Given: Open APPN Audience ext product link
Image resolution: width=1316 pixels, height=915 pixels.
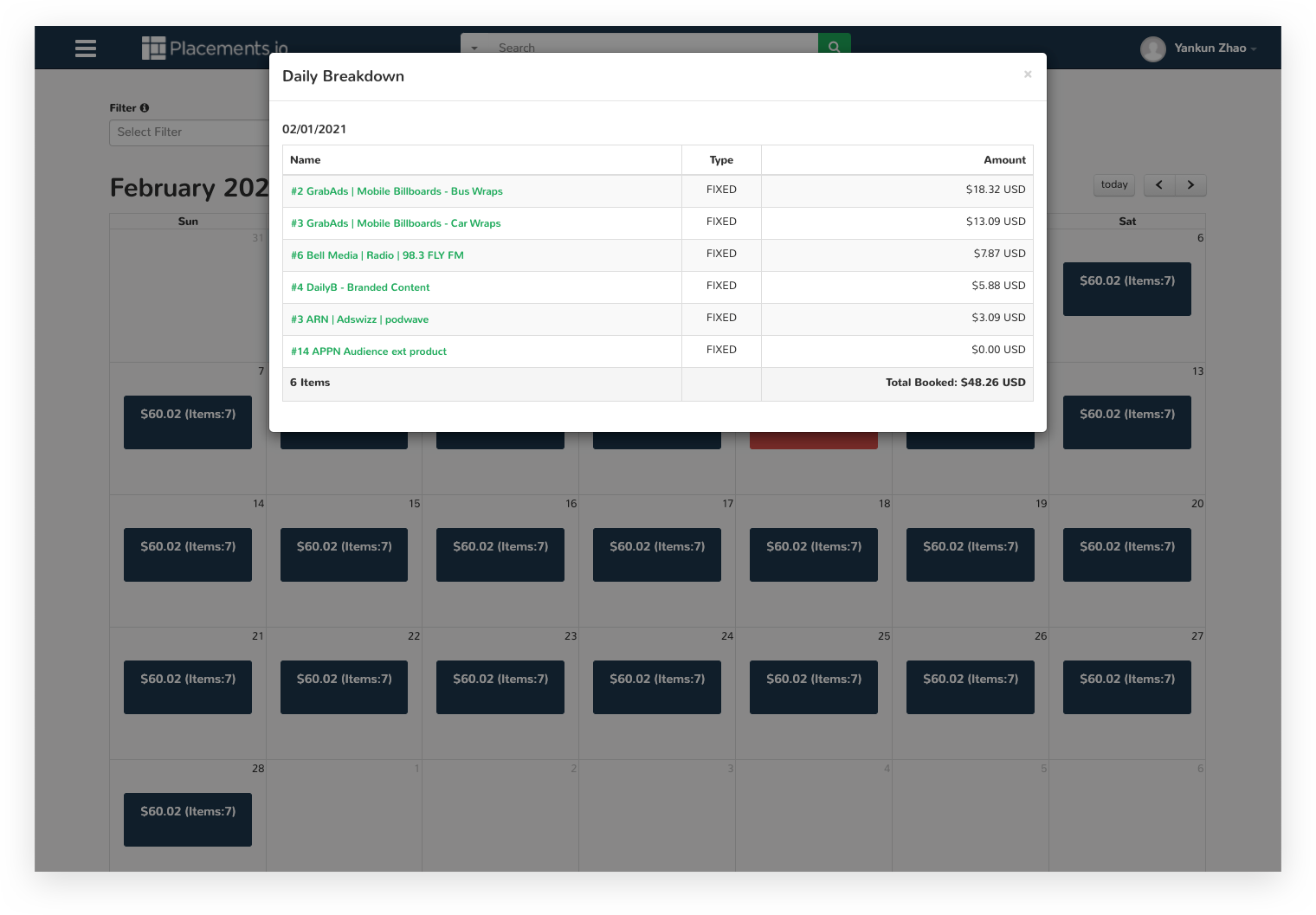Looking at the screenshot, I should click(369, 351).
